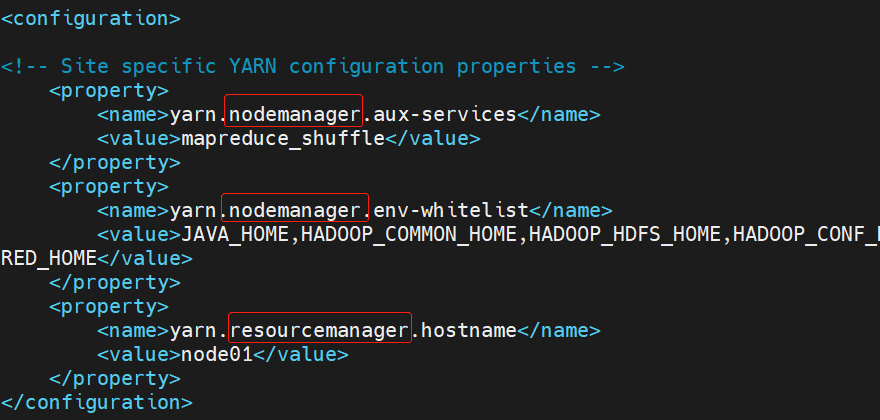This screenshot has width=880, height=420.
Task: Click the first opening property tag
Action: (x=108, y=90)
